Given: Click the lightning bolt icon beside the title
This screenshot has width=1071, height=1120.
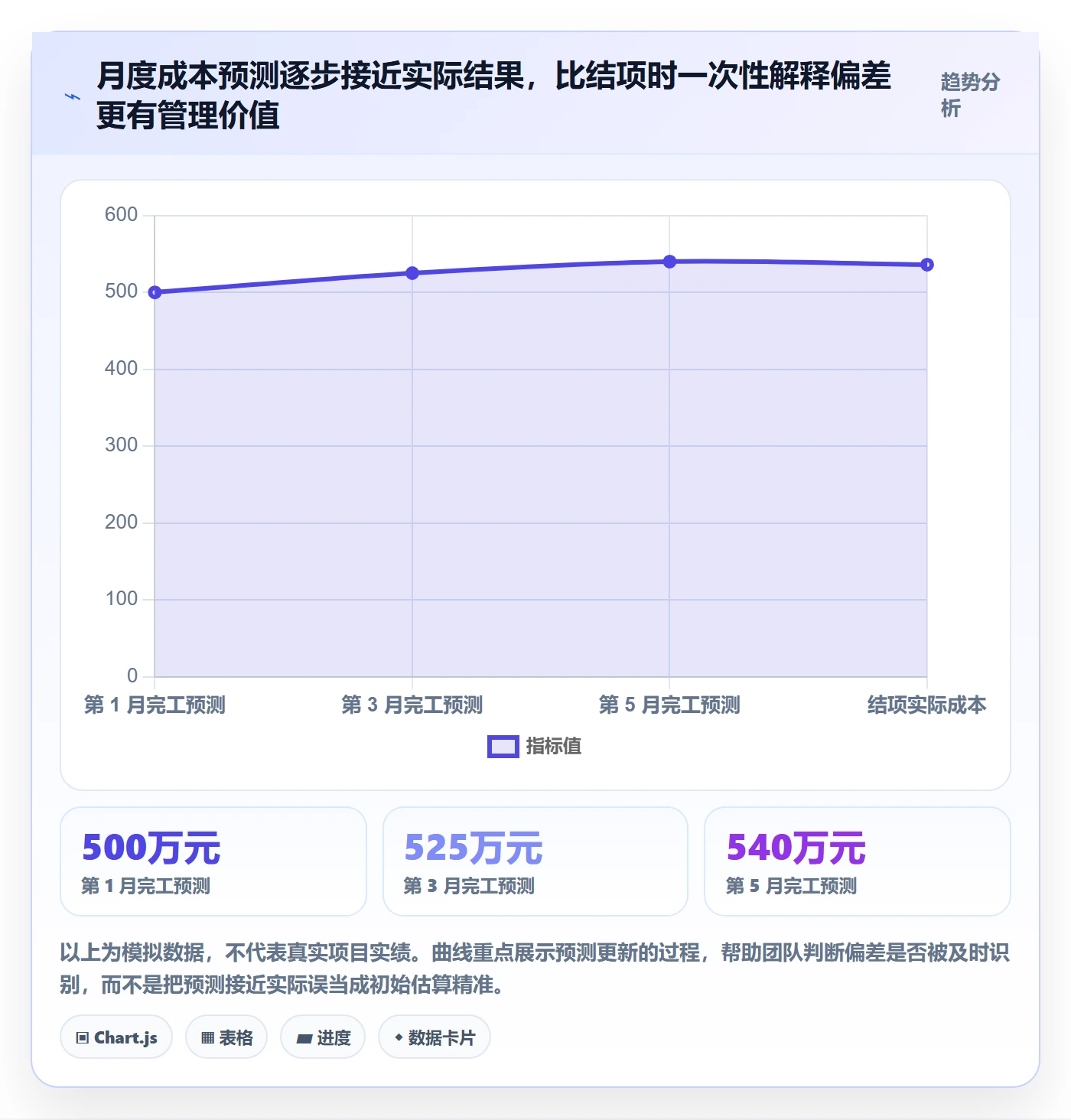Looking at the screenshot, I should (x=73, y=96).
